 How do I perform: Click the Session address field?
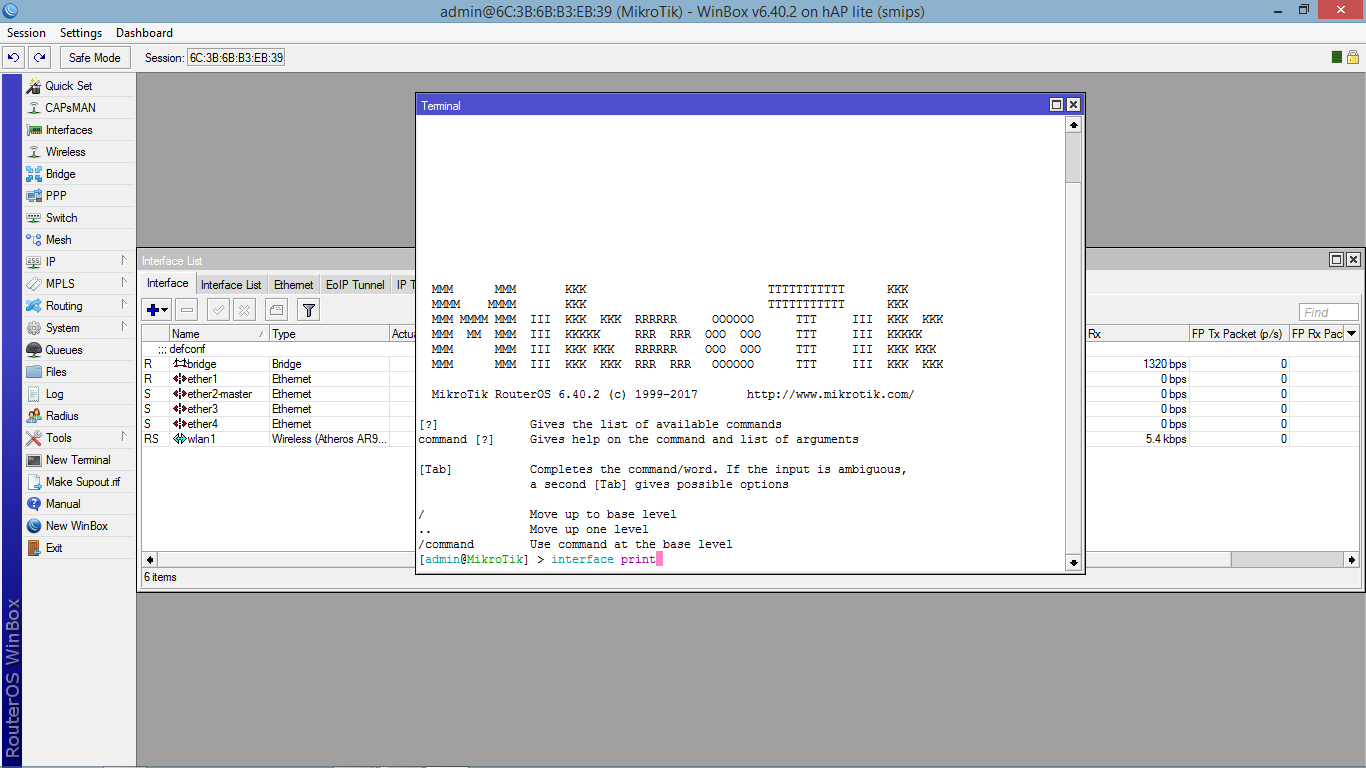[236, 58]
